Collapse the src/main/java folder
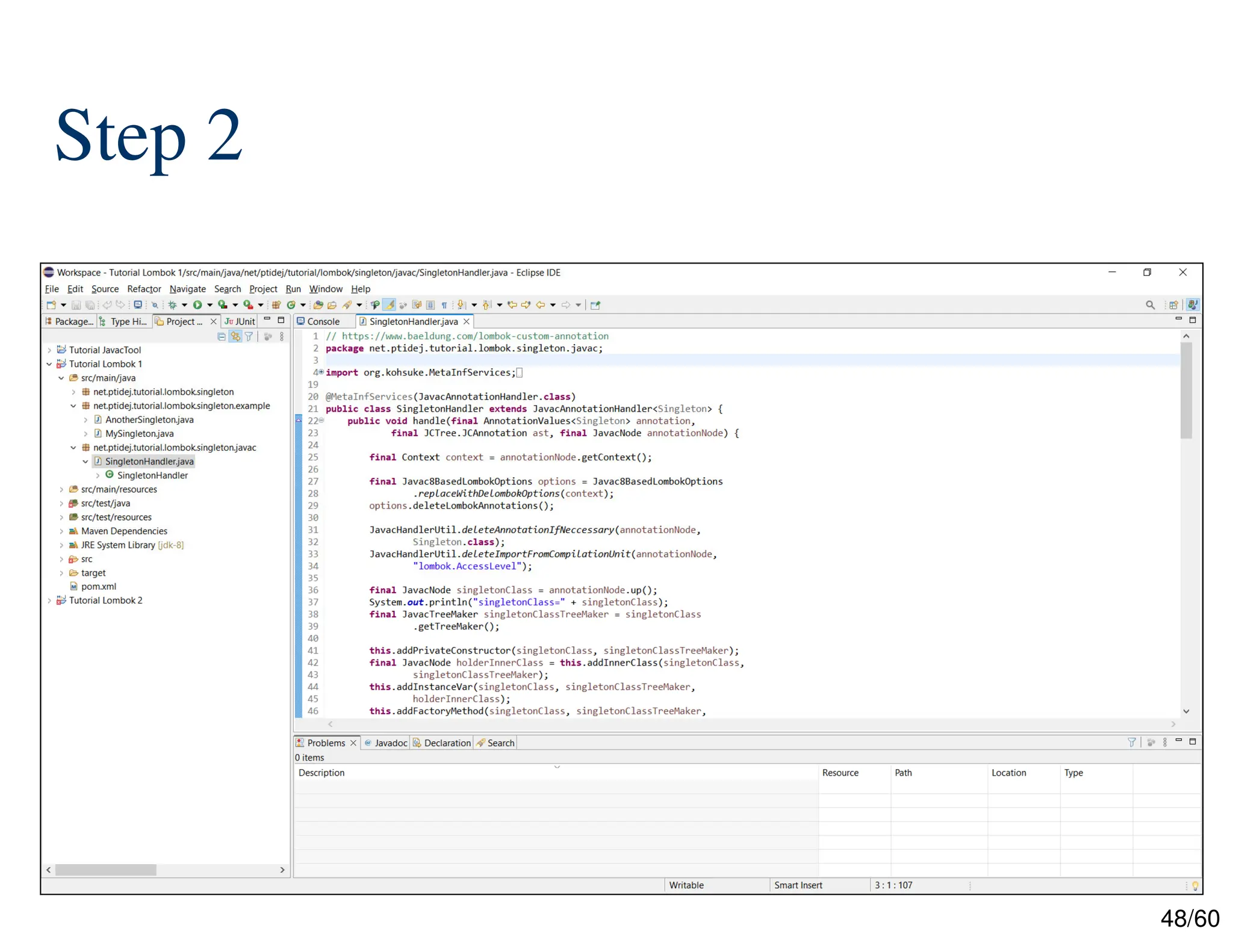 [x=61, y=378]
